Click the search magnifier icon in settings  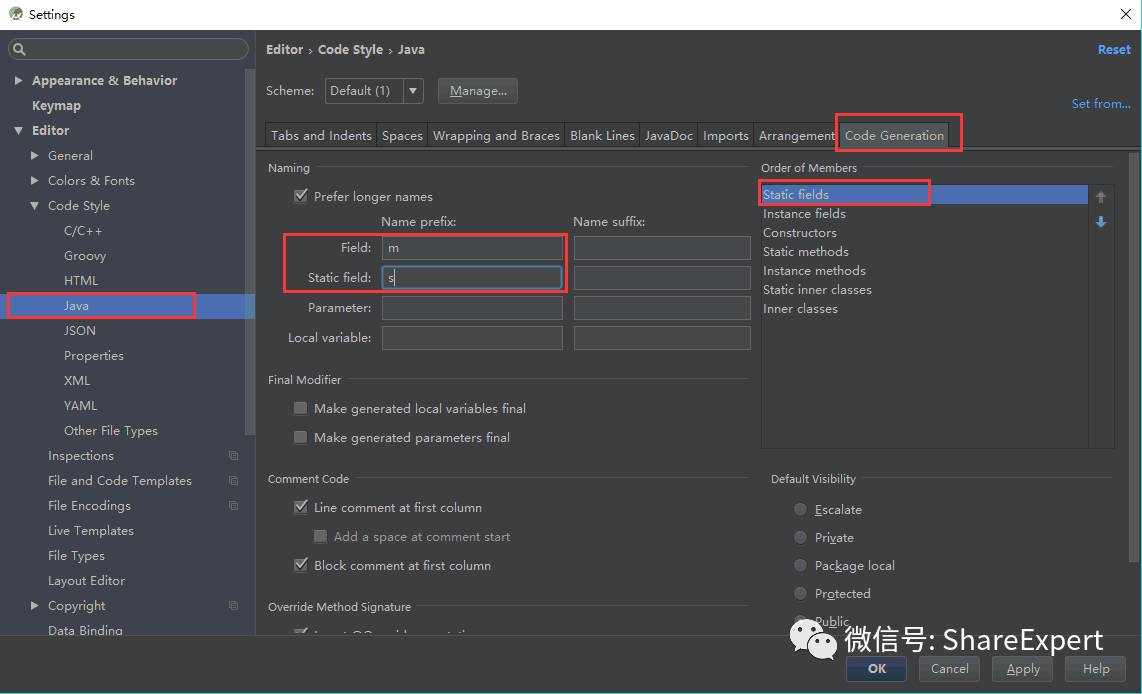point(20,49)
